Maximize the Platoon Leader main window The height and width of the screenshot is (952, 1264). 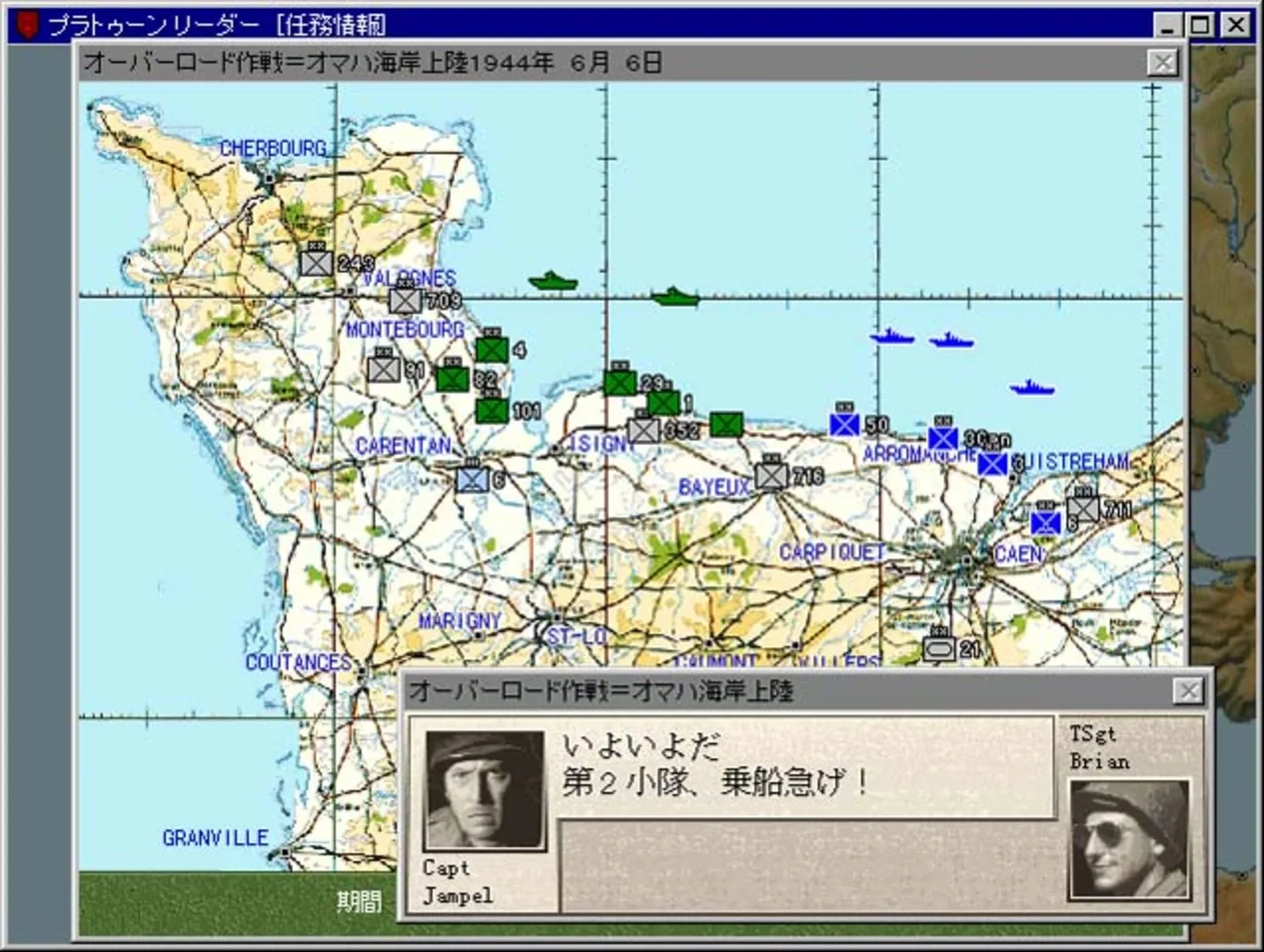[x=1200, y=25]
